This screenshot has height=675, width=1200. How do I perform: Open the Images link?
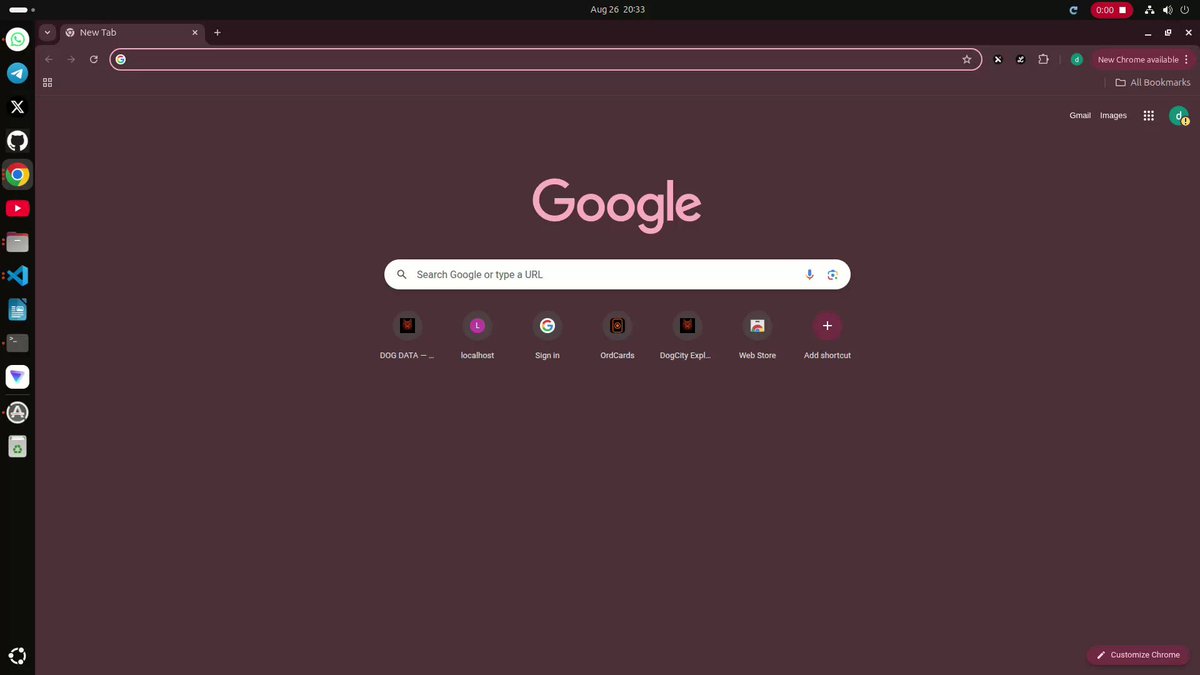point(1113,116)
